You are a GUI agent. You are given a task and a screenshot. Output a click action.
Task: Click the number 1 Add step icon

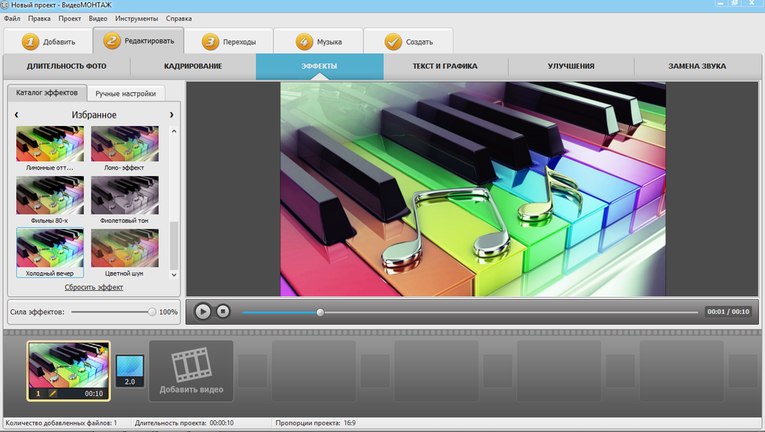30,42
